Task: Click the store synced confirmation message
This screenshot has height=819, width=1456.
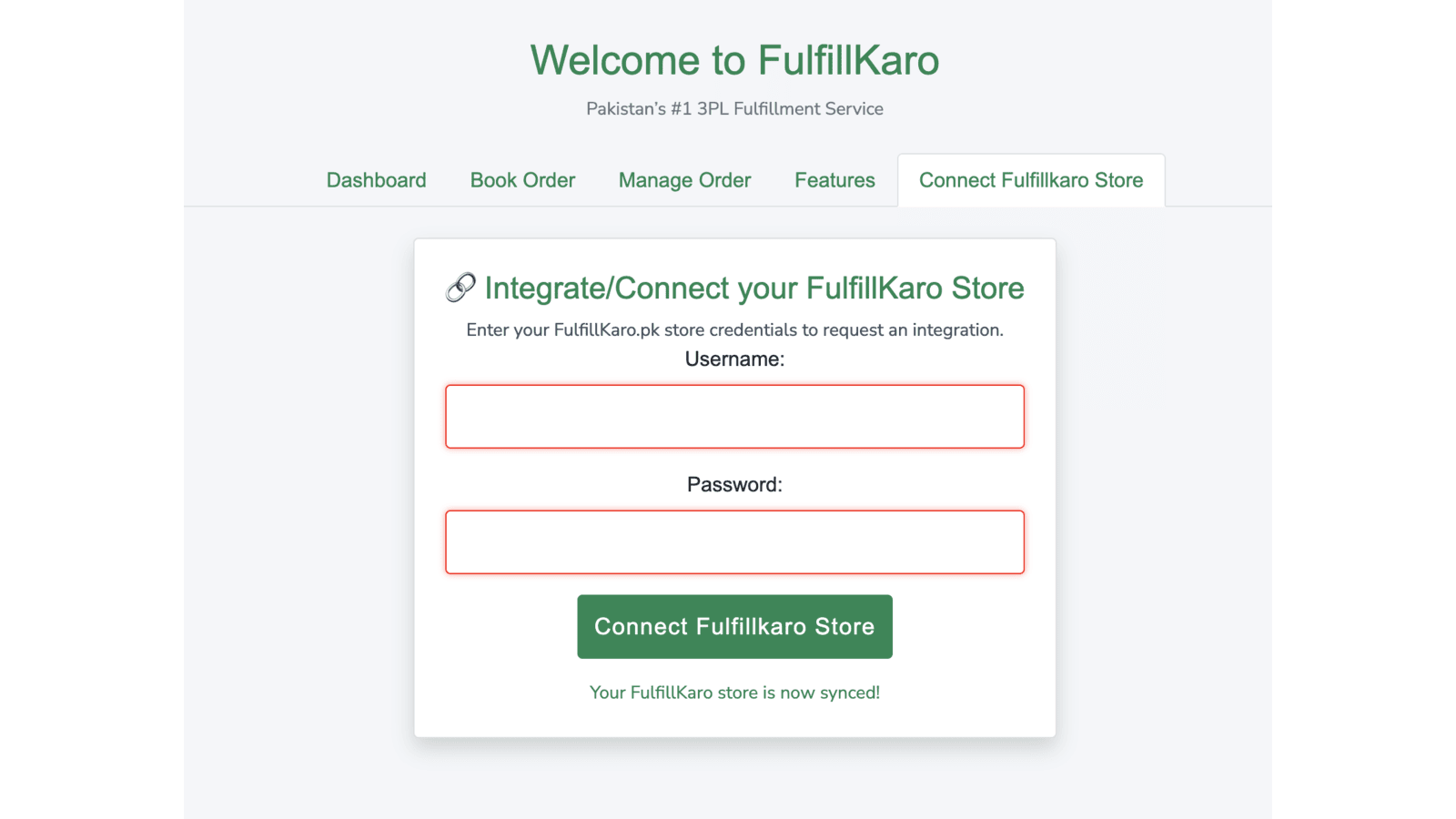Action: (x=734, y=692)
